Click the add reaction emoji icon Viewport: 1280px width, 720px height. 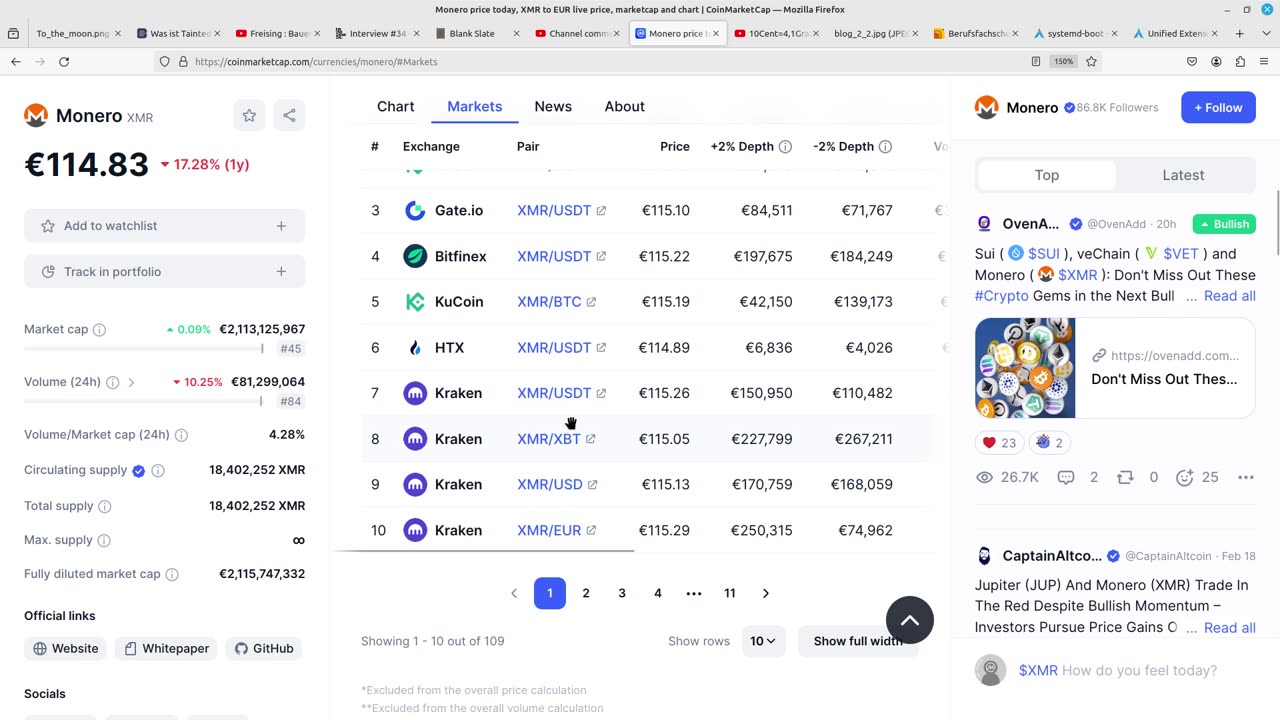click(1185, 477)
